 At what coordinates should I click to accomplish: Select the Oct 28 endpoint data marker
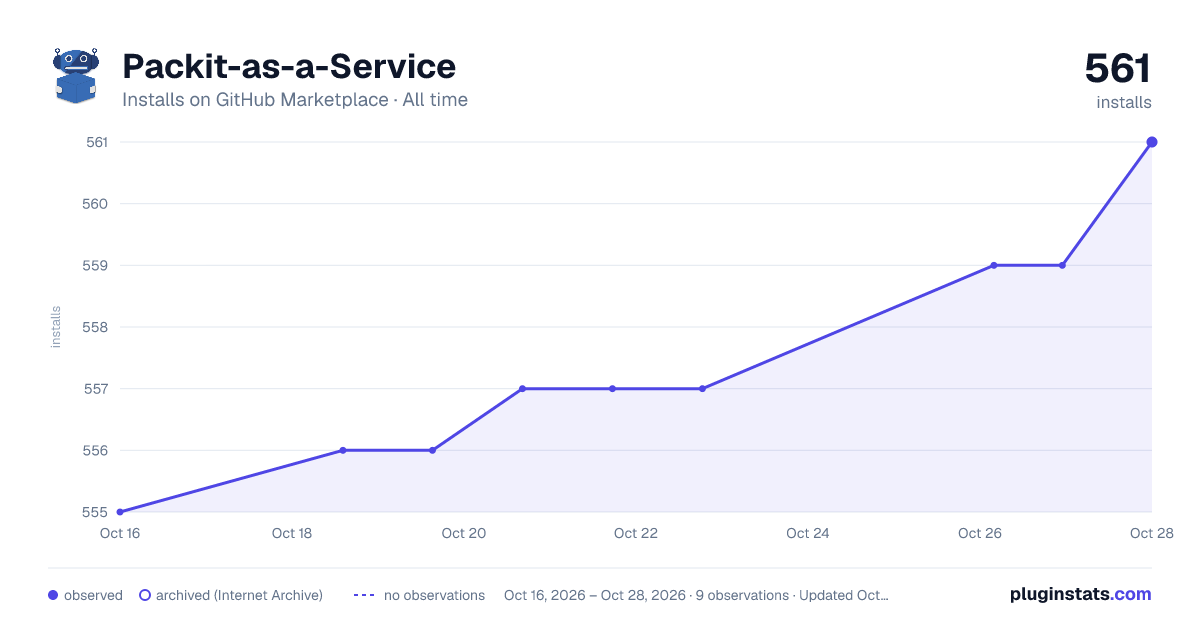[x=1152, y=142]
